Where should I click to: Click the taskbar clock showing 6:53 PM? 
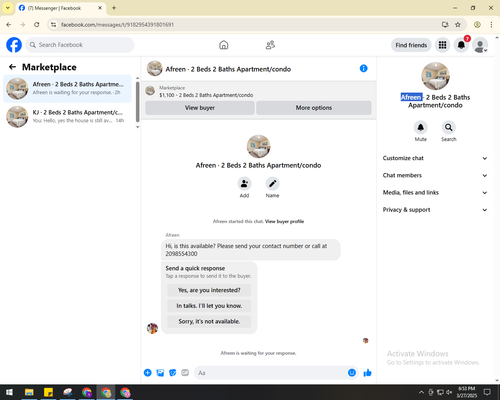point(466,392)
